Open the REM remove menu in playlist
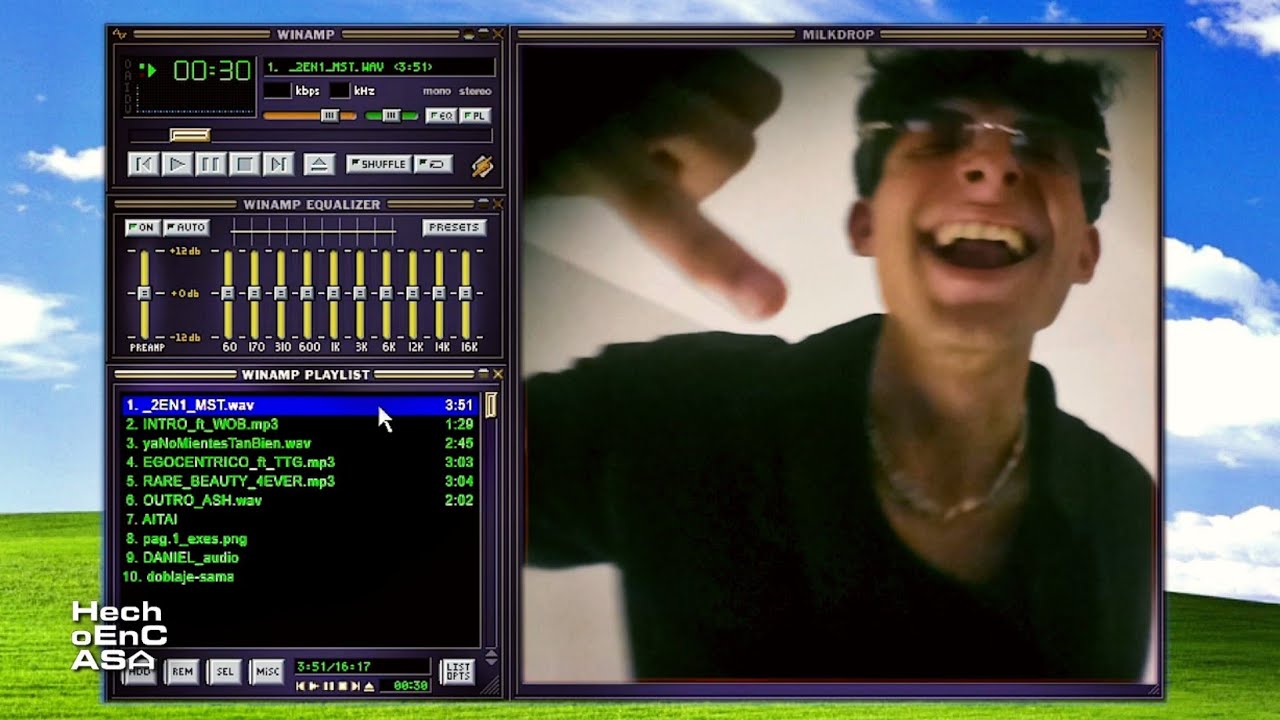The image size is (1280, 720). (x=183, y=672)
